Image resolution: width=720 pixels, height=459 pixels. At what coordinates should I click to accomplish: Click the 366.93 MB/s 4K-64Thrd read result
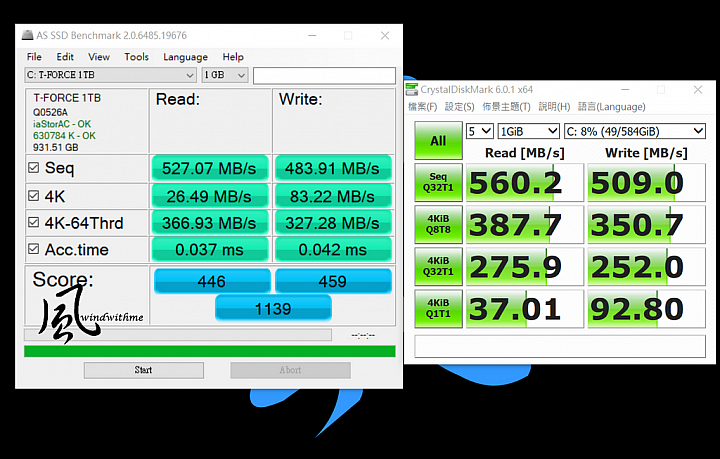tap(209, 223)
